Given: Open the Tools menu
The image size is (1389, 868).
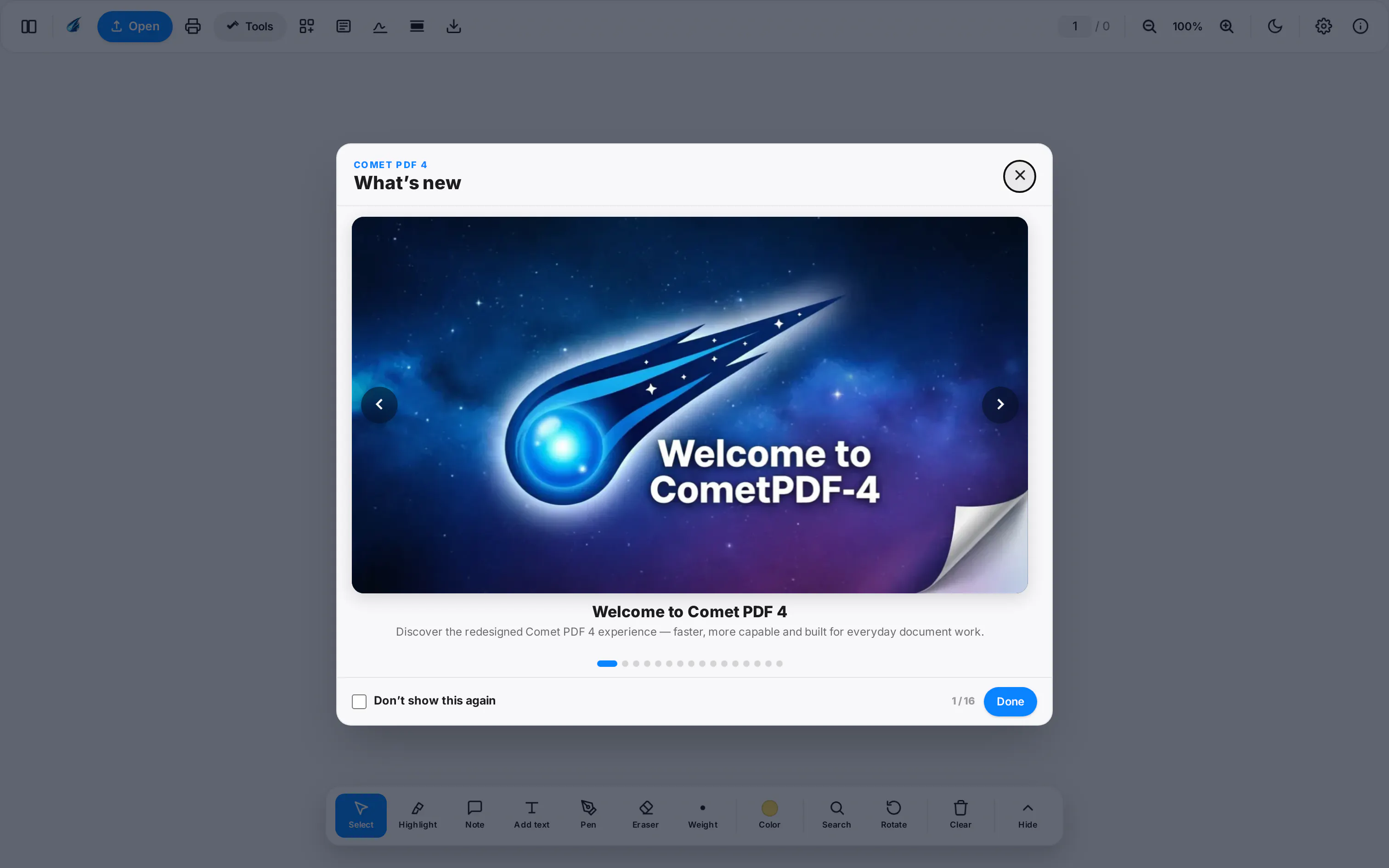Looking at the screenshot, I should [250, 27].
